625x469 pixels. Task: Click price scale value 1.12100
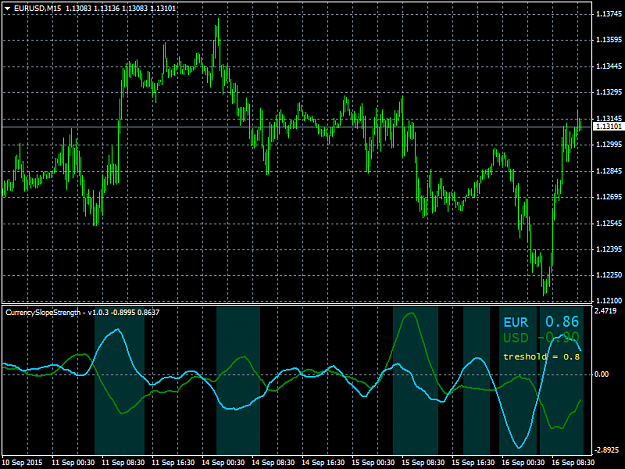[609, 301]
